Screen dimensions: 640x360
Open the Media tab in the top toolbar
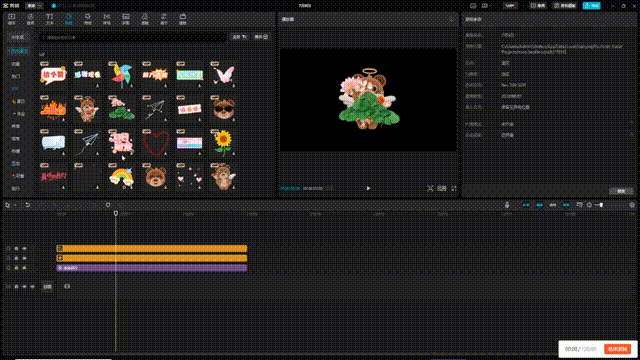(11, 19)
